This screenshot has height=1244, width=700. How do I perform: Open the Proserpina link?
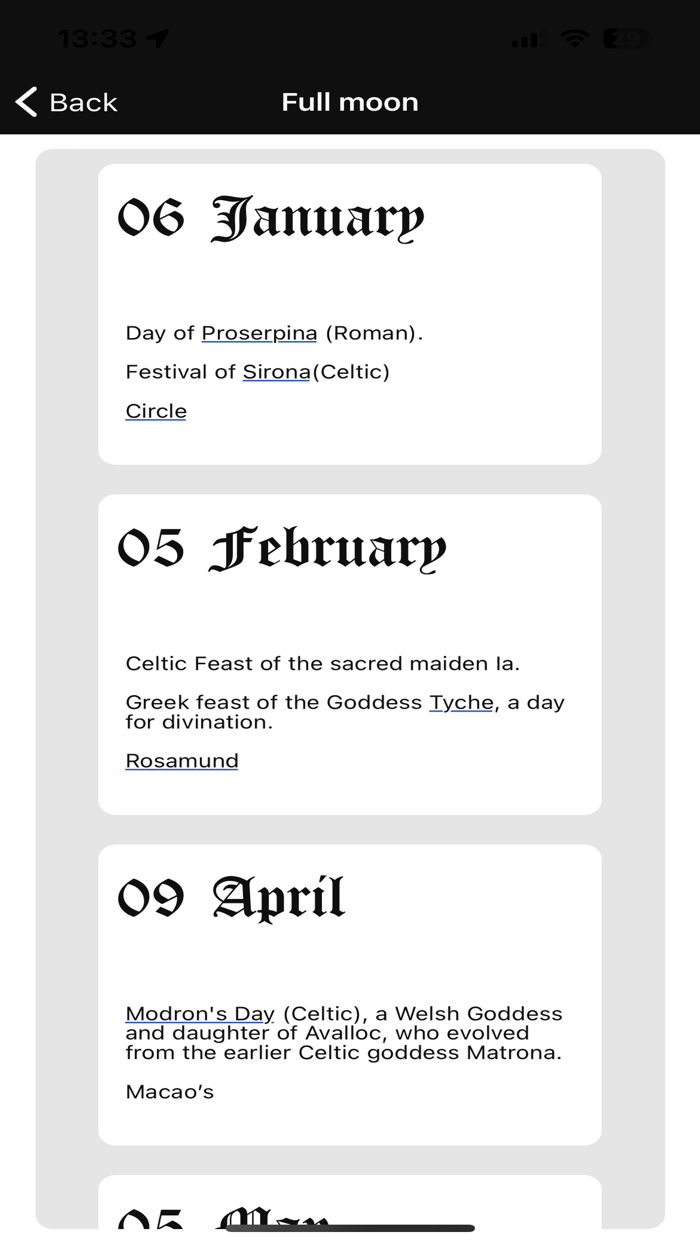[x=259, y=332]
